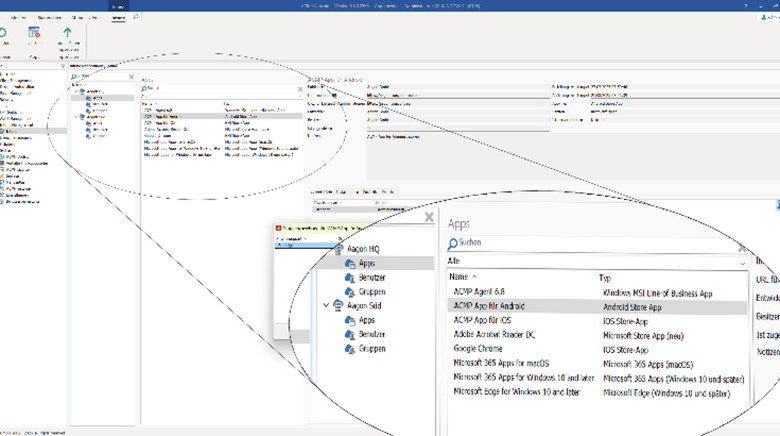Screen dimensions: 780x436
Task: Click the Aagon Süd server icon in magnified tree
Action: click(338, 305)
